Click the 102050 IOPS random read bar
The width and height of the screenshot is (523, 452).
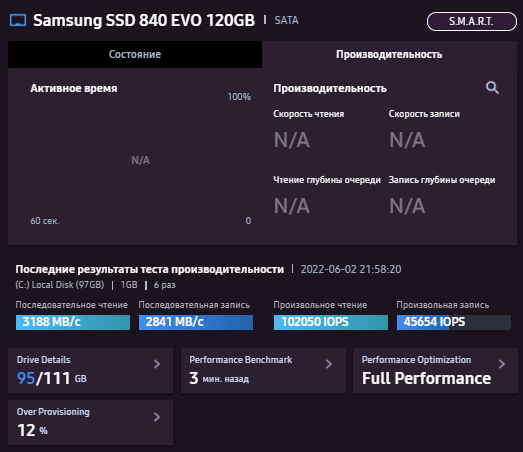point(331,322)
